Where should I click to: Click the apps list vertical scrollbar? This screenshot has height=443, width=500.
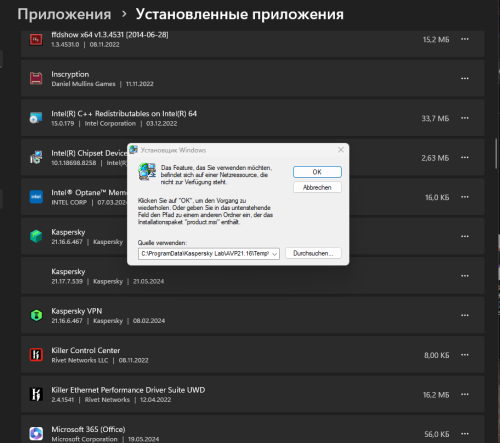(496, 153)
